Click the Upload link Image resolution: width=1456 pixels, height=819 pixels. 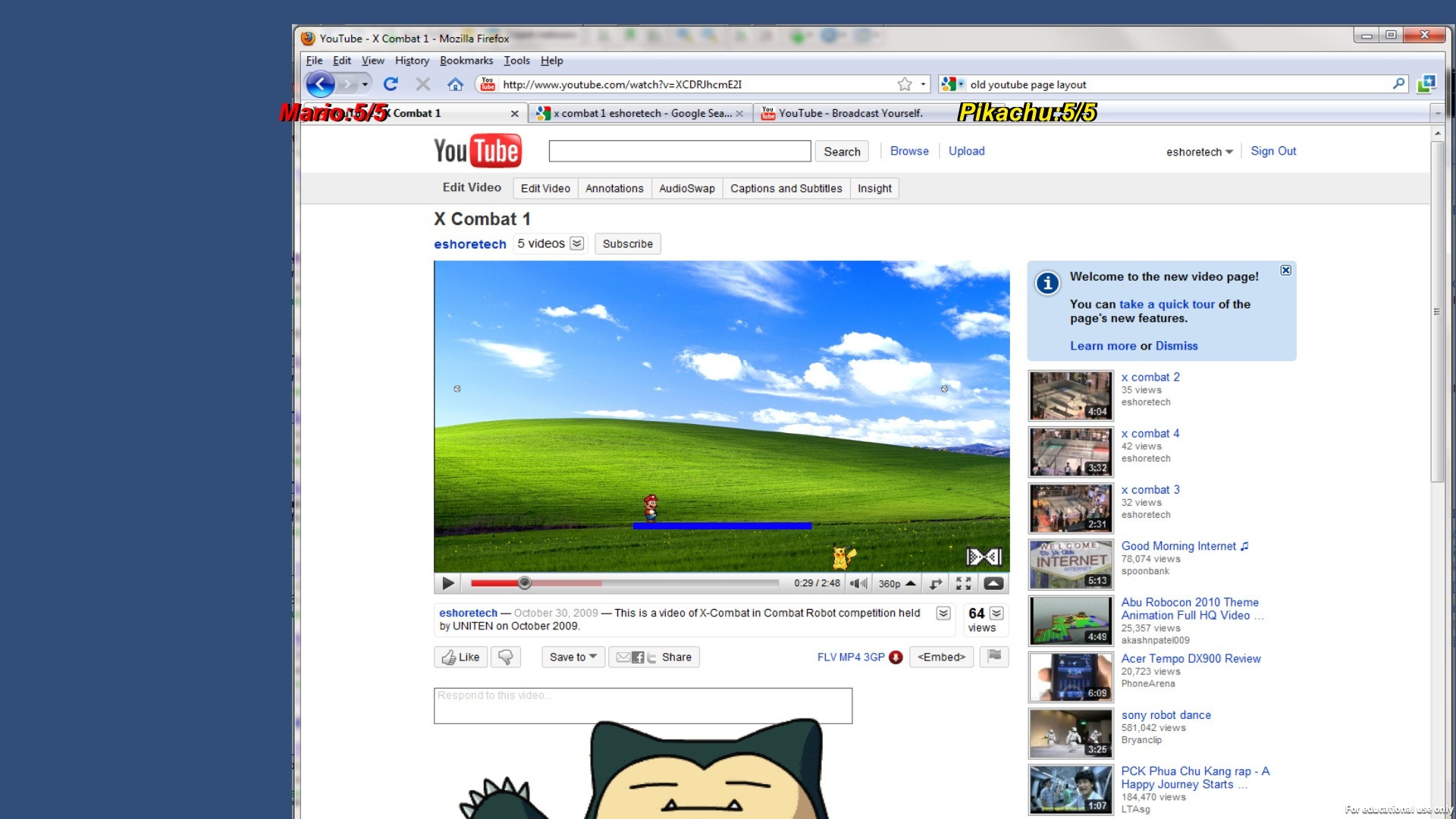[x=966, y=151]
